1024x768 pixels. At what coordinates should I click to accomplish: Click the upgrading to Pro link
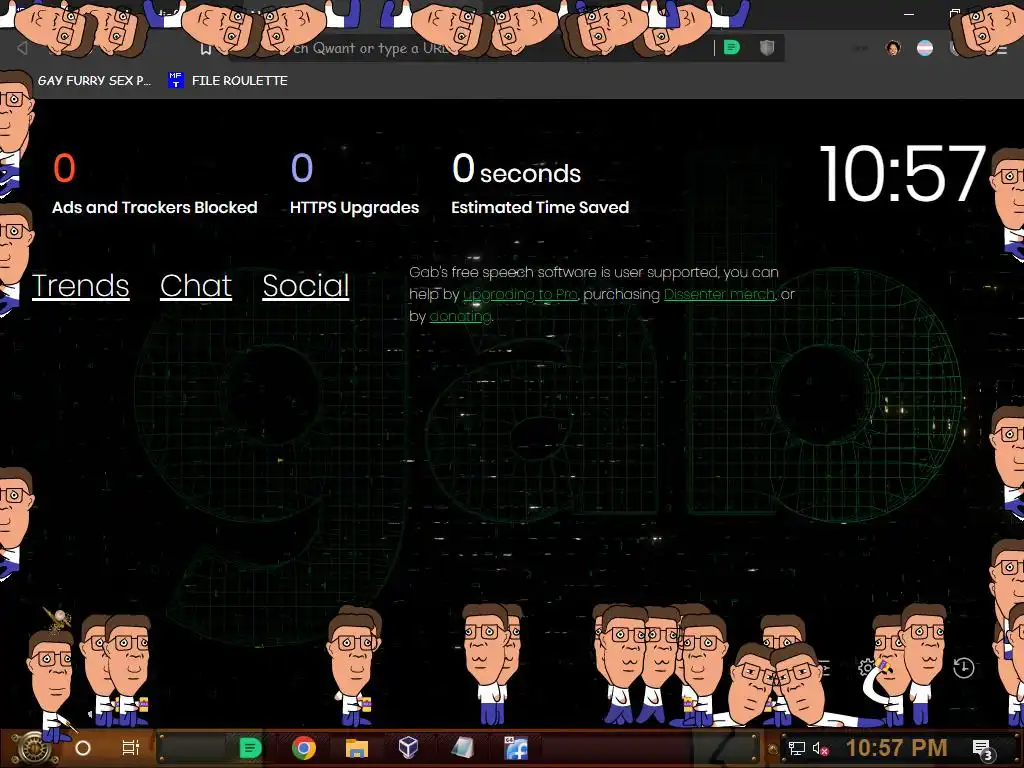[x=520, y=295]
